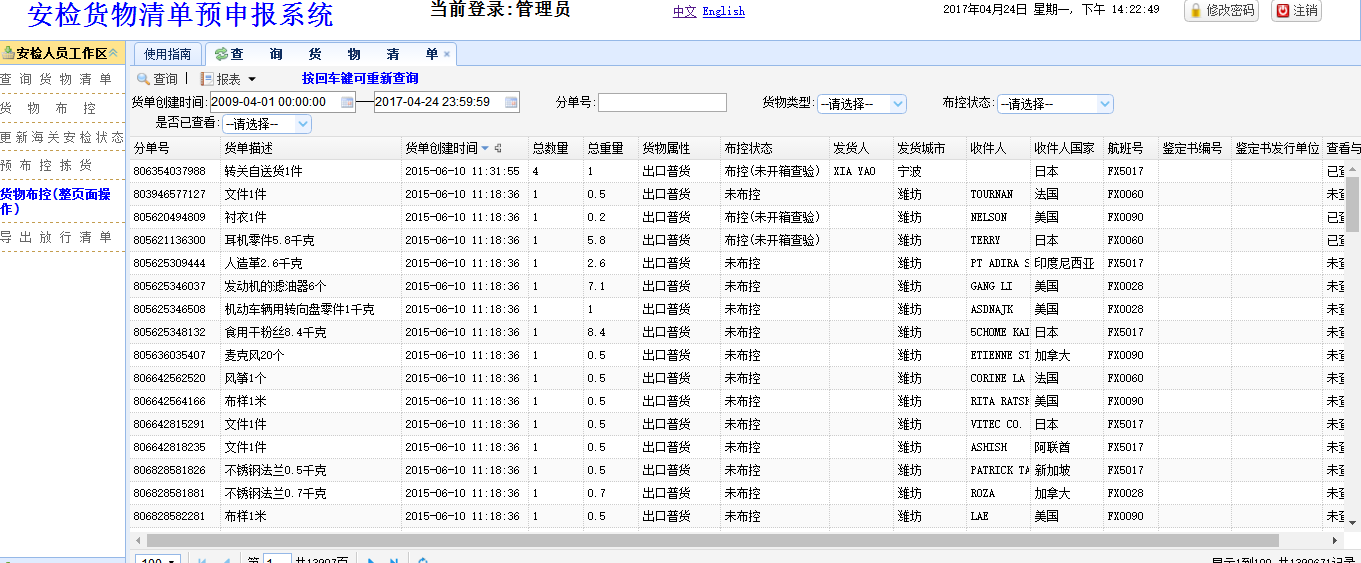Sort by 货单创建时间 using the header arrow
Screen dimensions: 1361x563
click(x=485, y=148)
